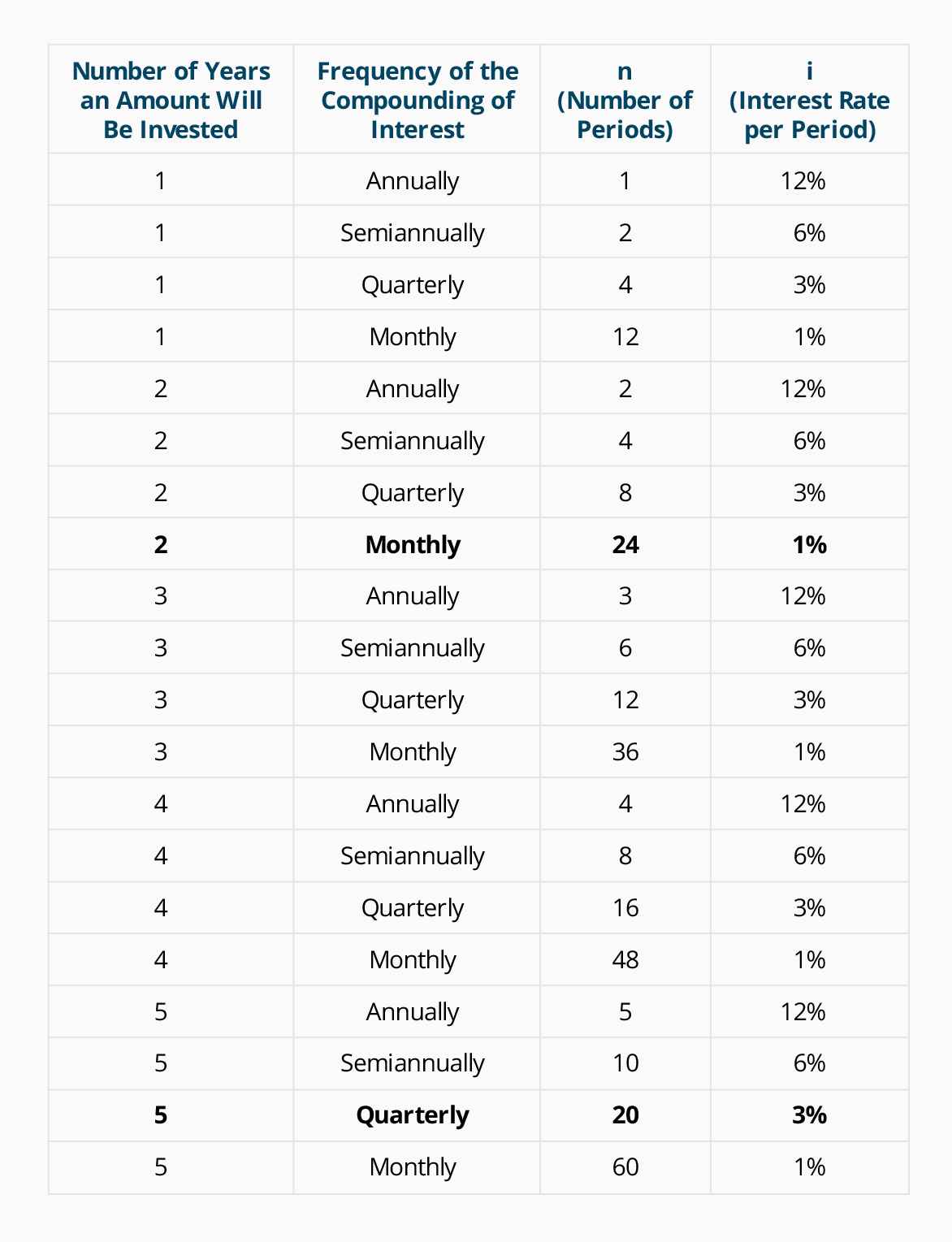Screen dimensions: 952x1242
Task: Click the bold 1% interest rate cell
Action: point(809,544)
